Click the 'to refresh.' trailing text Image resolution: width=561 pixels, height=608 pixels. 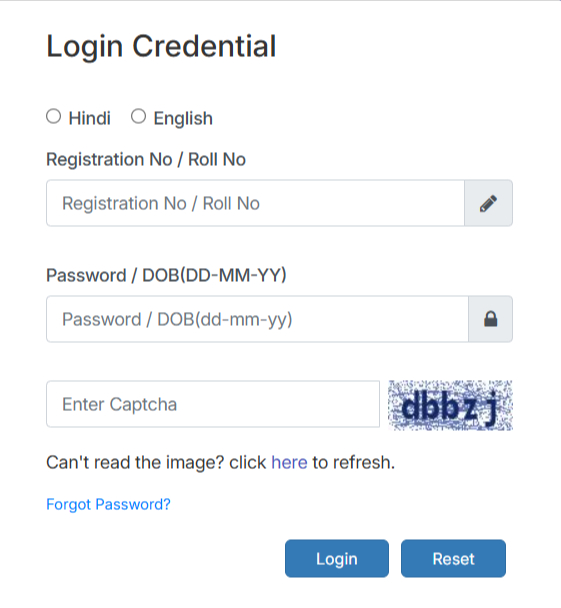coord(354,463)
